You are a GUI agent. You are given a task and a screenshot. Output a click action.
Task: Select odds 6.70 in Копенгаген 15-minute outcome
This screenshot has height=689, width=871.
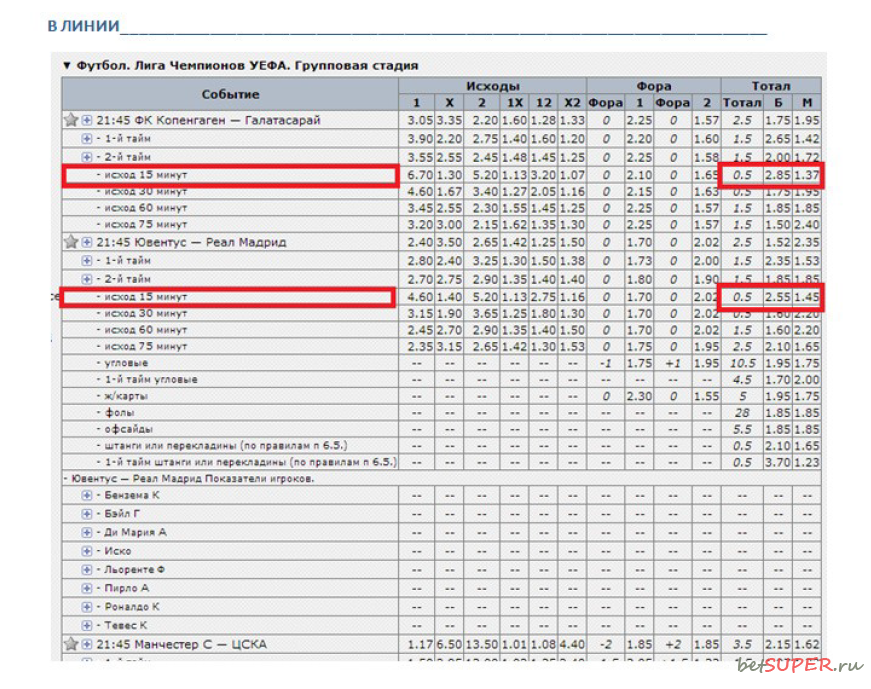coord(420,175)
